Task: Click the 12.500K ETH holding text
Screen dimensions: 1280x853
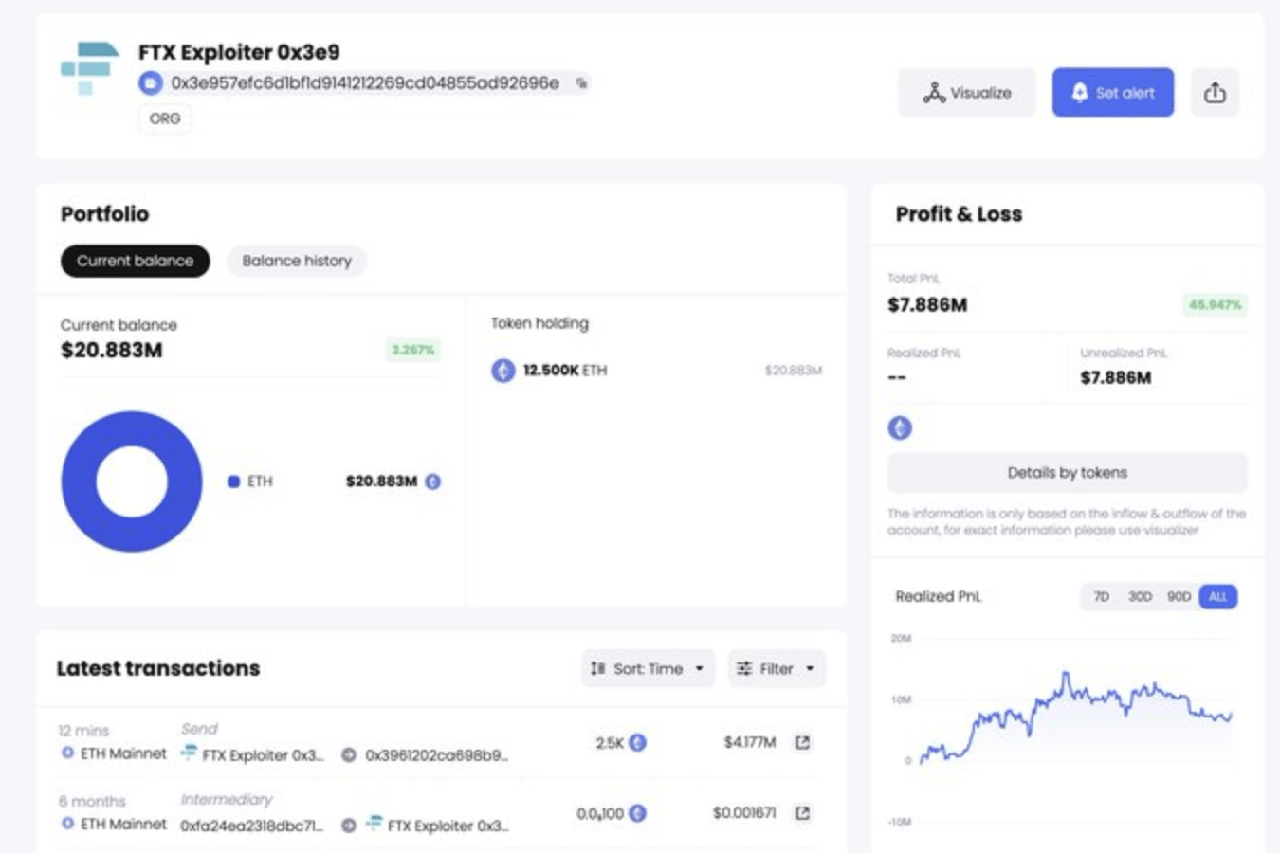Action: tap(565, 371)
